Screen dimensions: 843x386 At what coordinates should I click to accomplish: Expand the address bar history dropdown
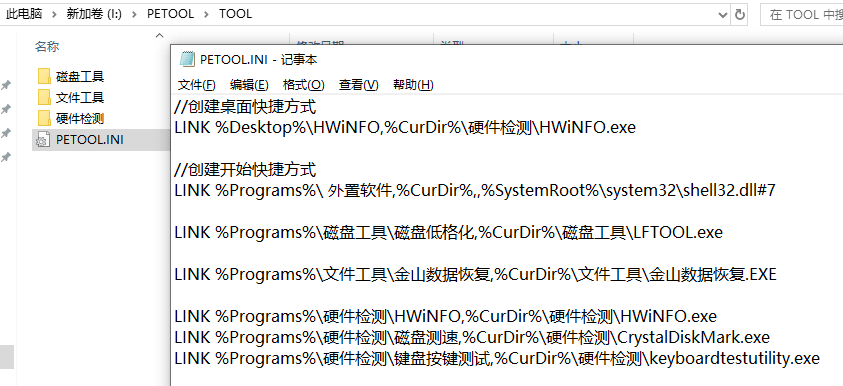723,15
